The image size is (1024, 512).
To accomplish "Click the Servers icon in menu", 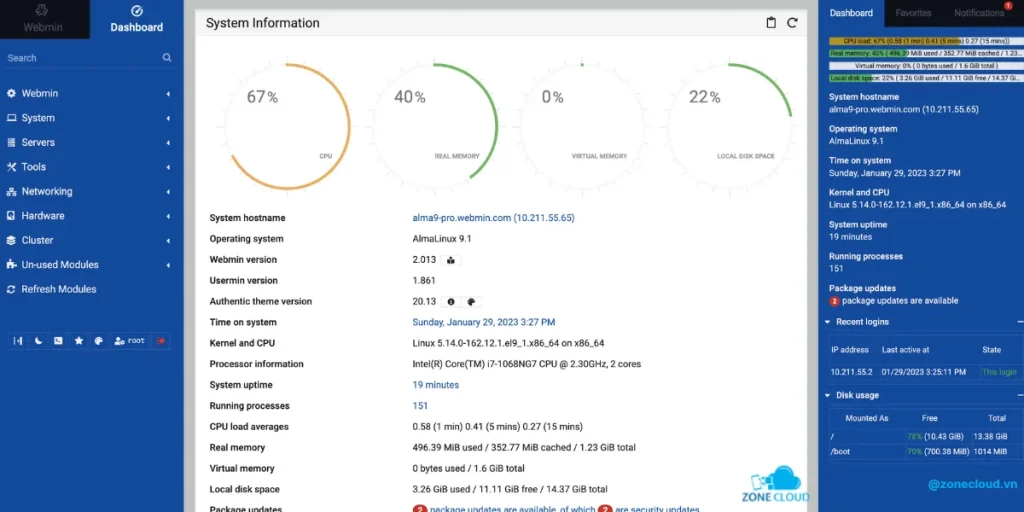I will click(x=11, y=142).
